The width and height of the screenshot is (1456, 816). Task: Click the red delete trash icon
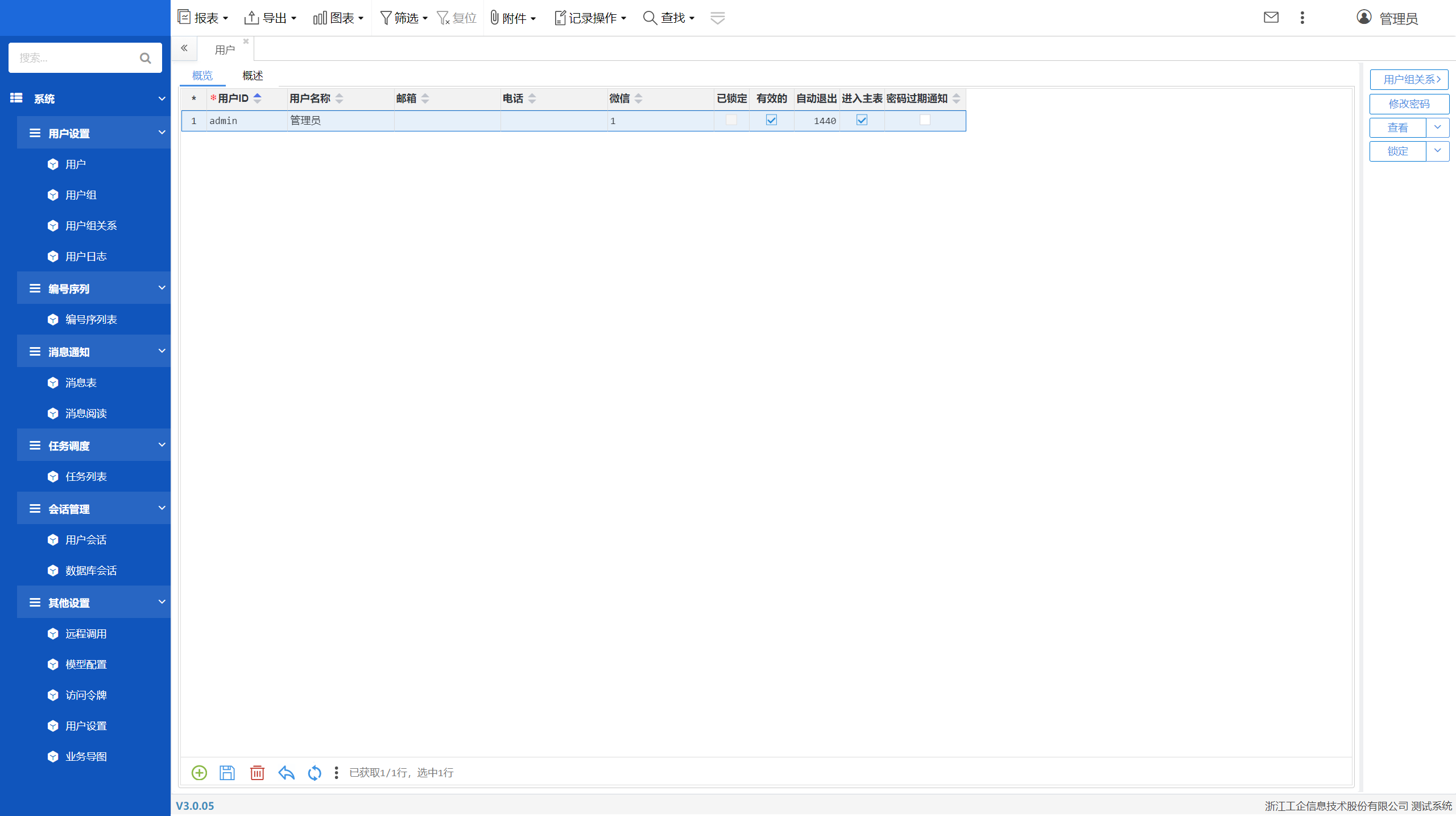[257, 772]
